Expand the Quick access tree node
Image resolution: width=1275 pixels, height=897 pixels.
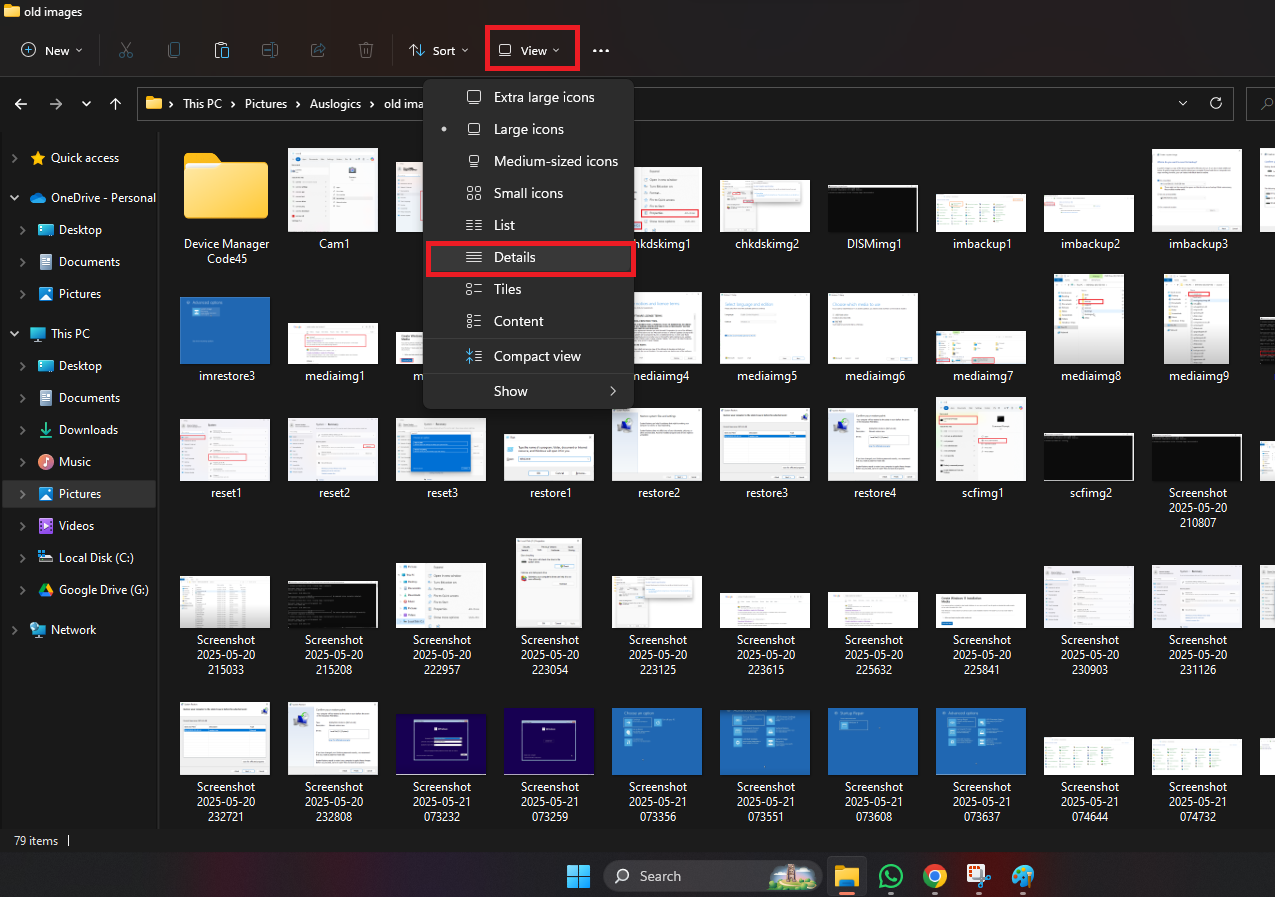pyautogui.click(x=14, y=158)
